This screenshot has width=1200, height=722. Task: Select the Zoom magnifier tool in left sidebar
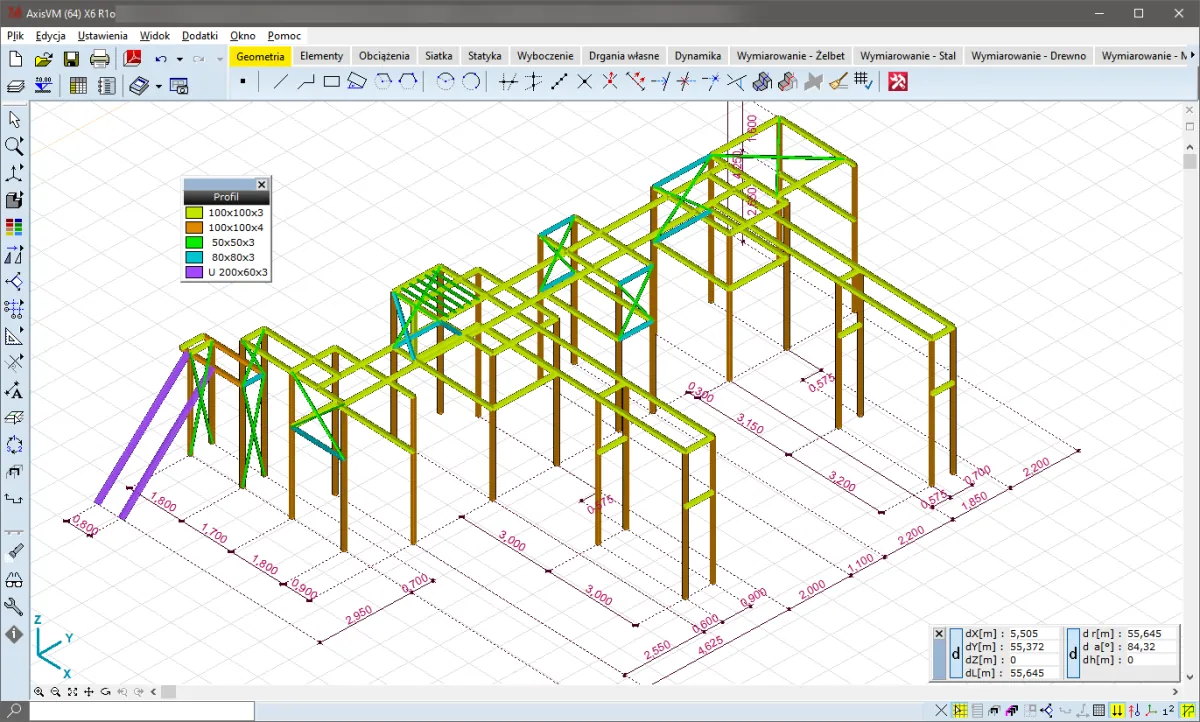(x=14, y=146)
